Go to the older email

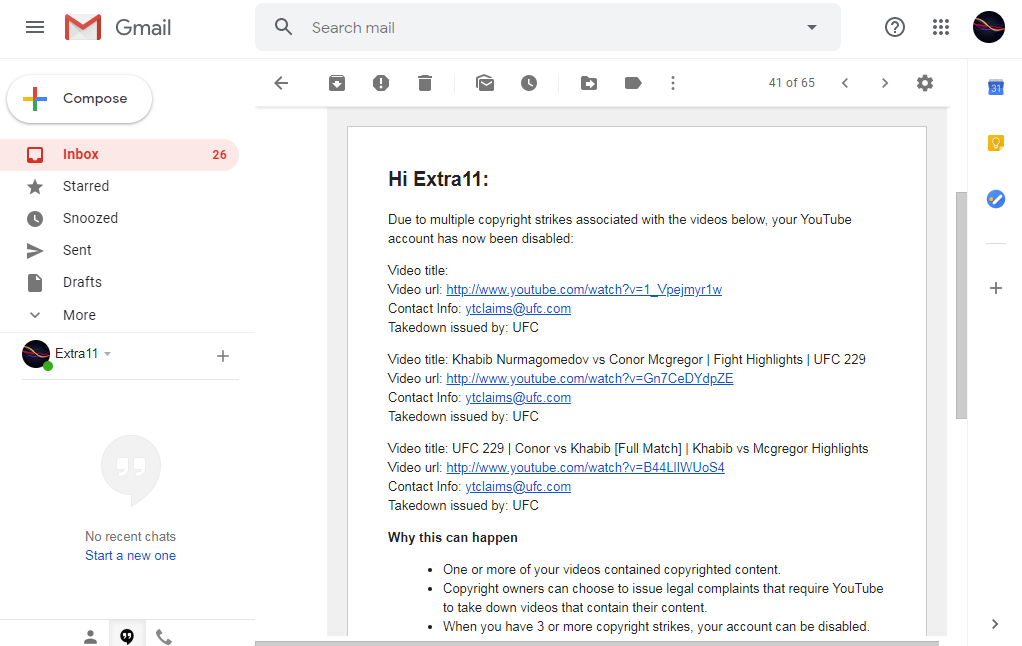[x=884, y=83]
